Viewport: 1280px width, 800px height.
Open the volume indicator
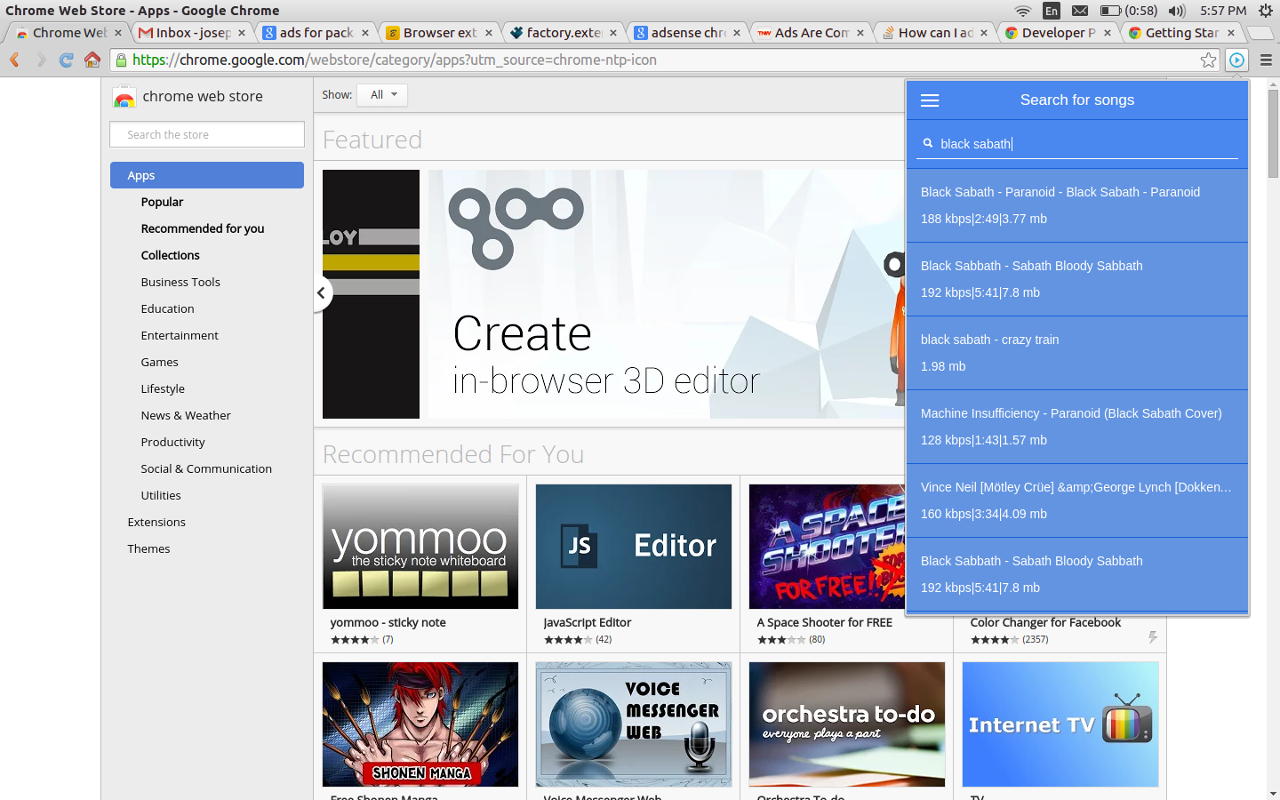click(1177, 11)
